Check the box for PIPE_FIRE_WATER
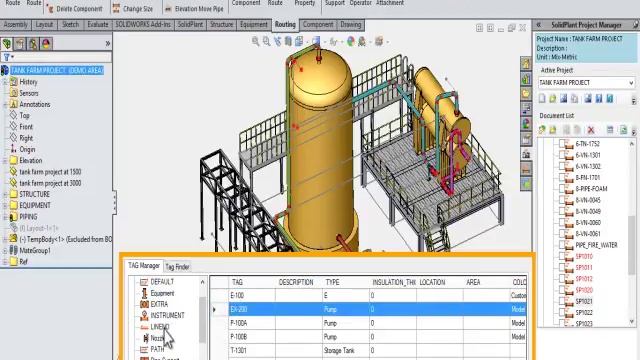The height and width of the screenshot is (360, 640). point(562,244)
